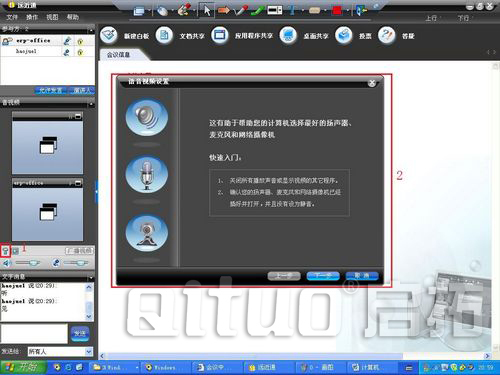
Task: Click chat scrollbar down arrow
Action: [89, 317]
